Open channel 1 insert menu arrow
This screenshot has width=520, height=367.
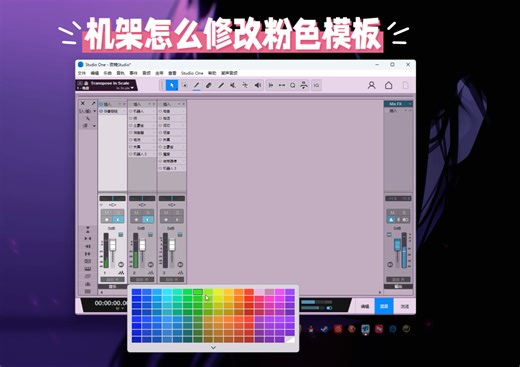point(120,104)
